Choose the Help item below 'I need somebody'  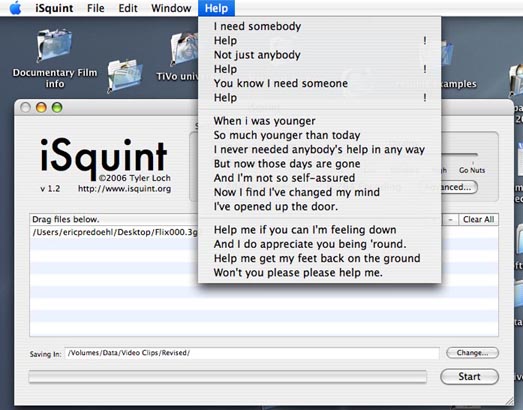[320, 41]
